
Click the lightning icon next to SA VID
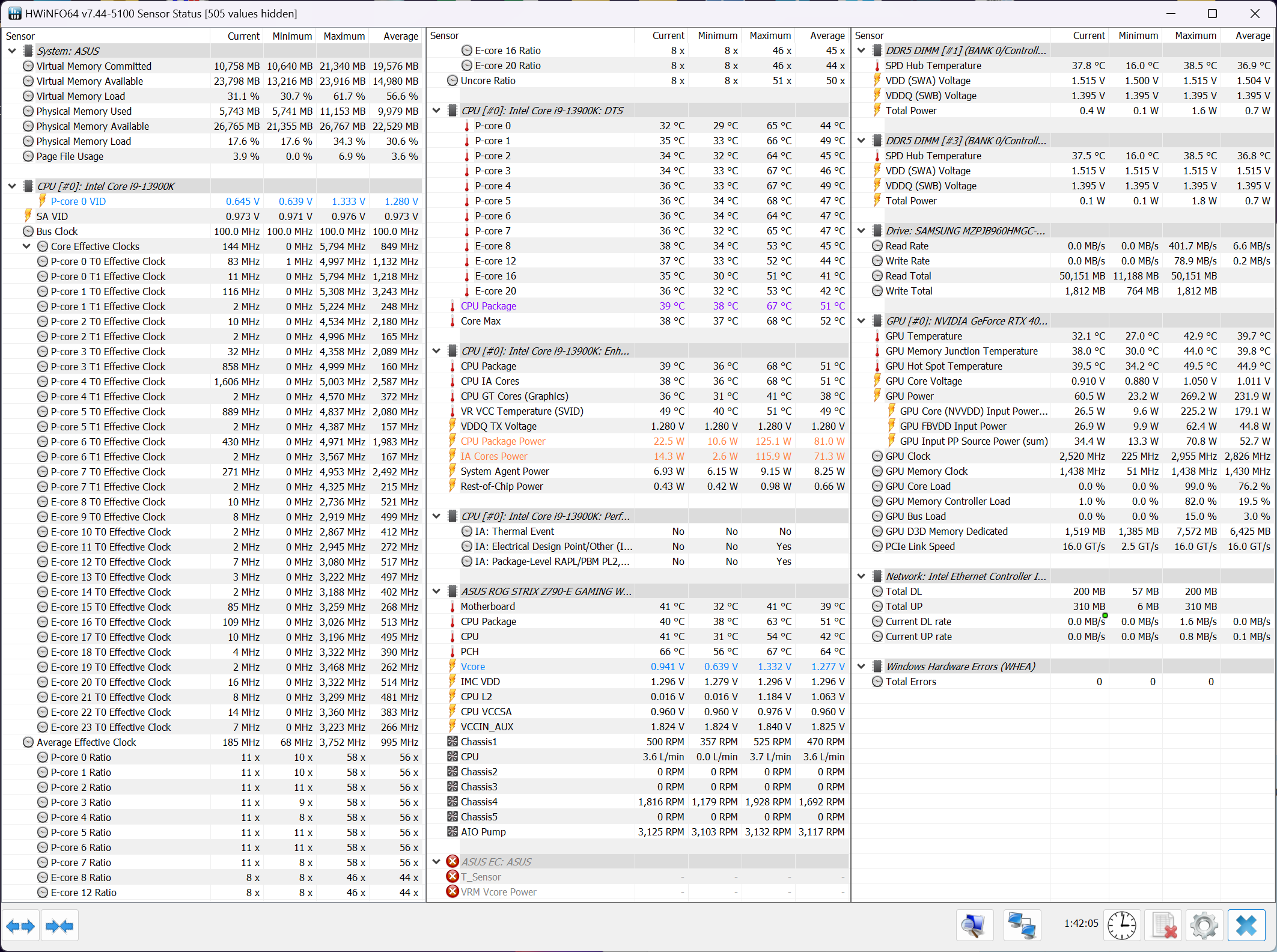coord(28,216)
